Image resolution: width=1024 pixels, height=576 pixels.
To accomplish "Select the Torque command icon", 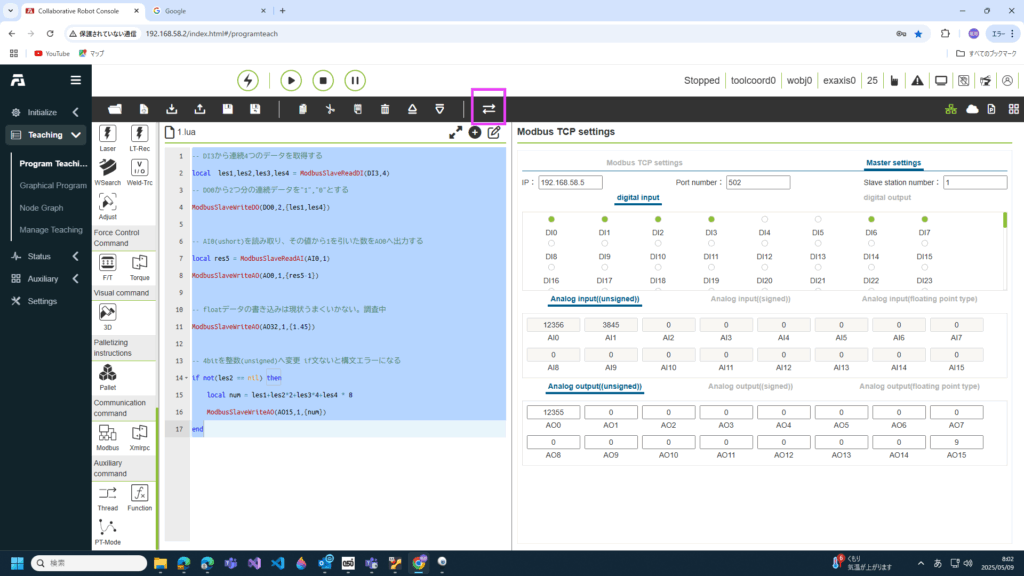I will (x=139, y=268).
